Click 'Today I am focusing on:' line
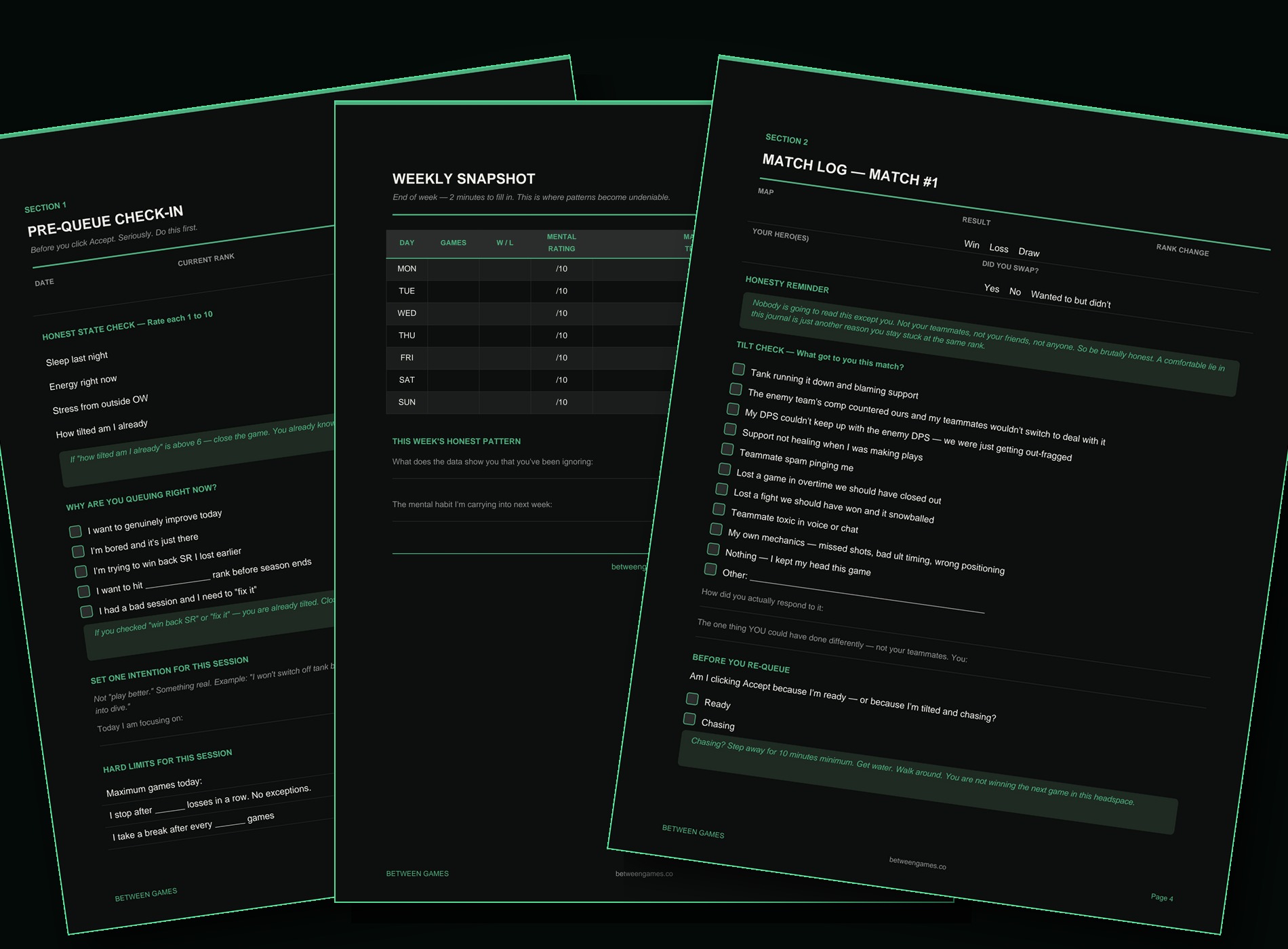 (140, 723)
